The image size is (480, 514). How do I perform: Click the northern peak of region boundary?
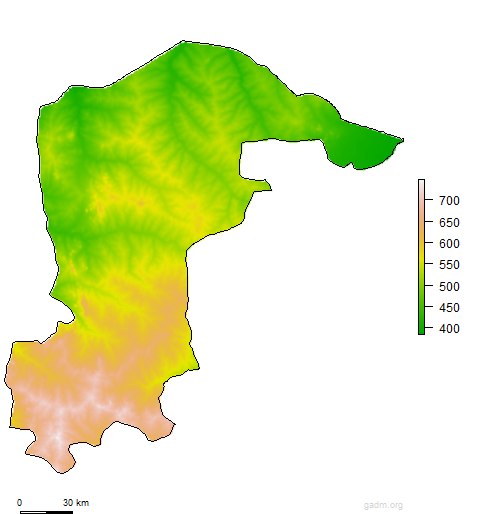pyautogui.click(x=183, y=43)
